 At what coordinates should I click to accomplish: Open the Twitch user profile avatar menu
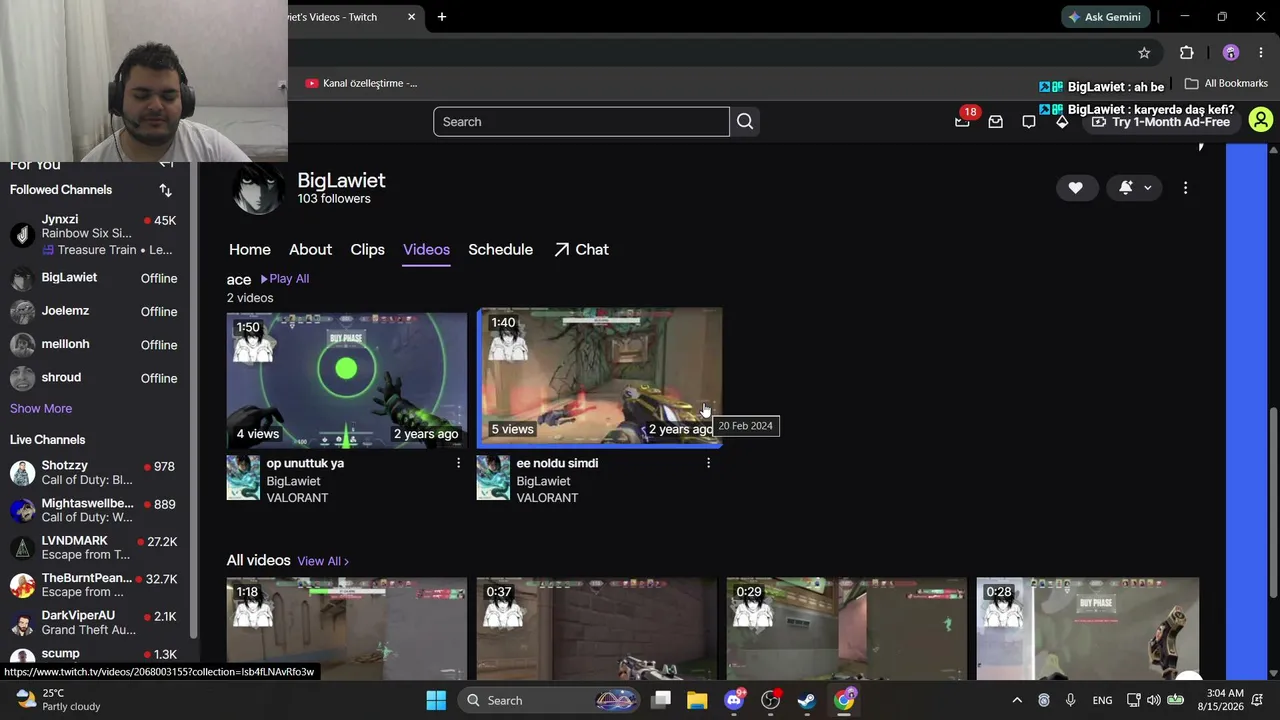click(1260, 121)
